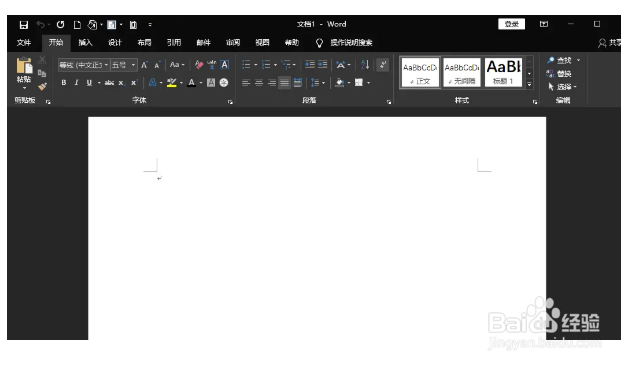Apply subscript formatting
The width and height of the screenshot is (637, 365).
click(x=121, y=83)
